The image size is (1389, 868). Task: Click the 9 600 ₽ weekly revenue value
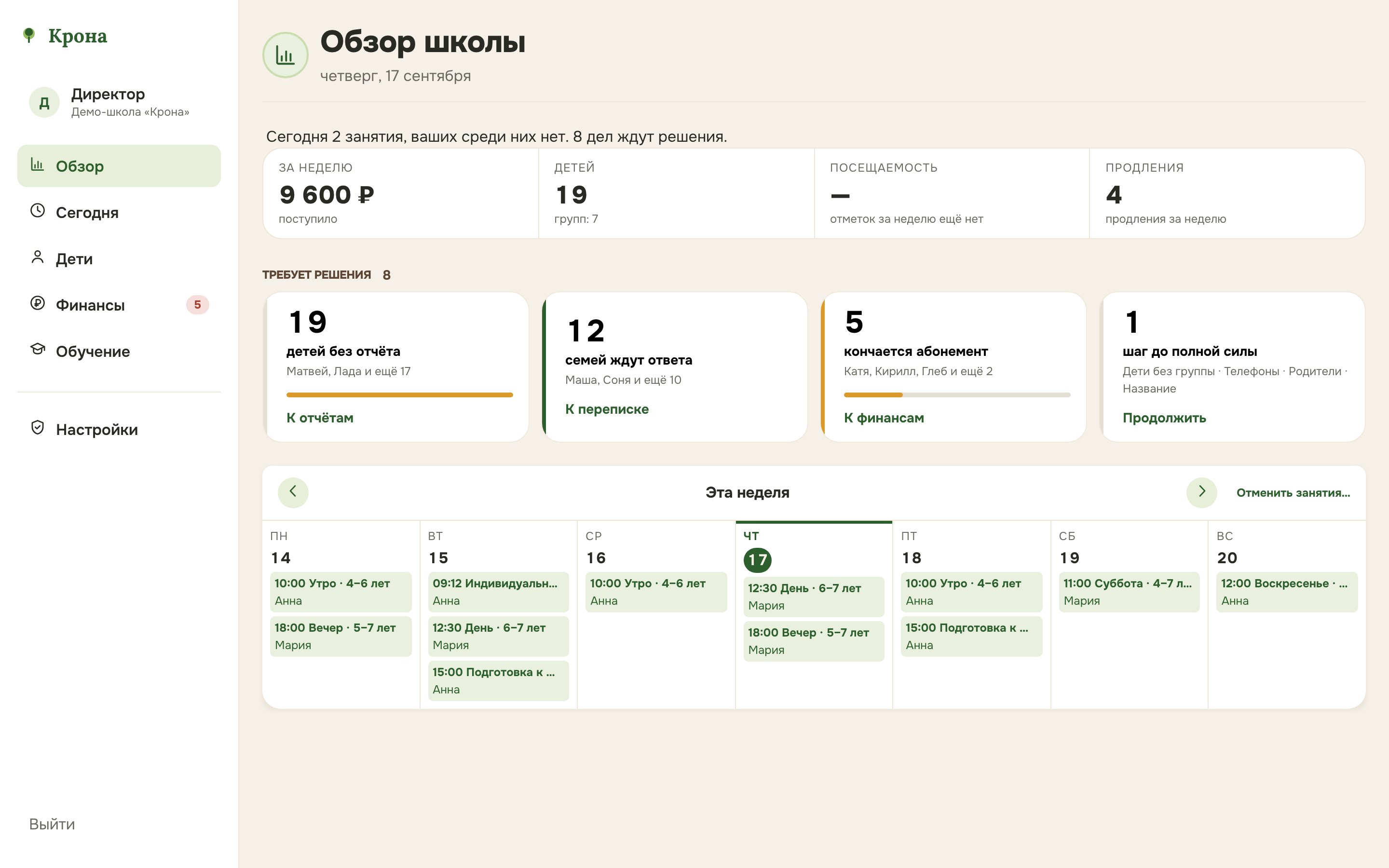pos(327,195)
